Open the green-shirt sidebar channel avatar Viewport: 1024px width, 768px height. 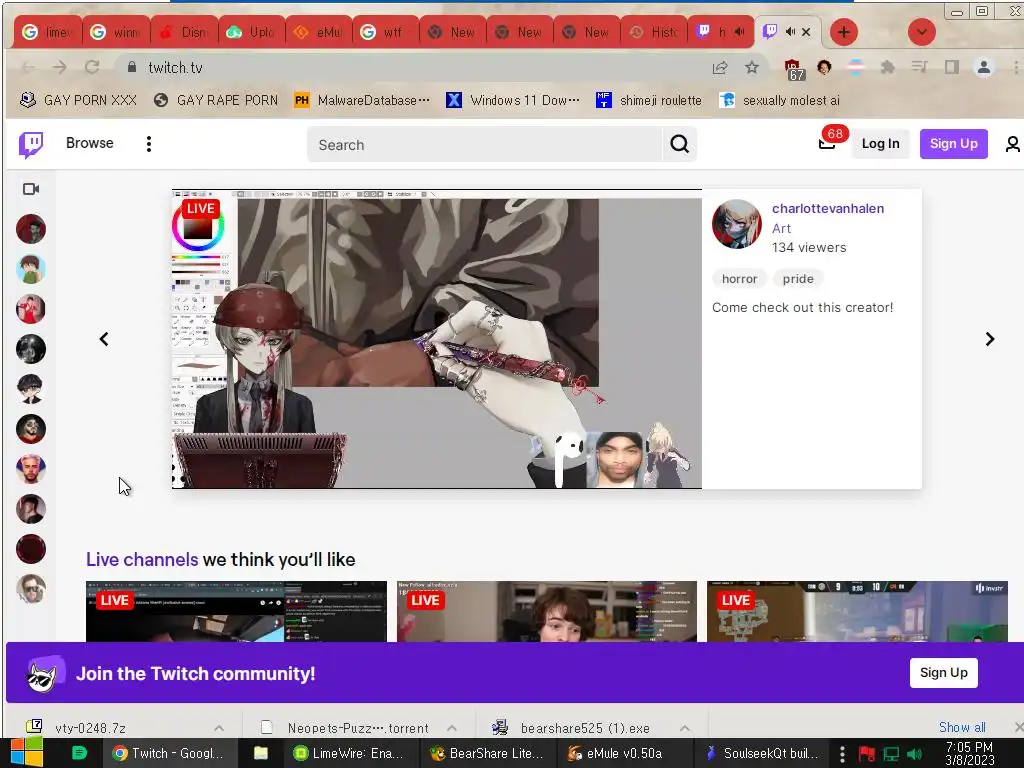[x=31, y=269]
